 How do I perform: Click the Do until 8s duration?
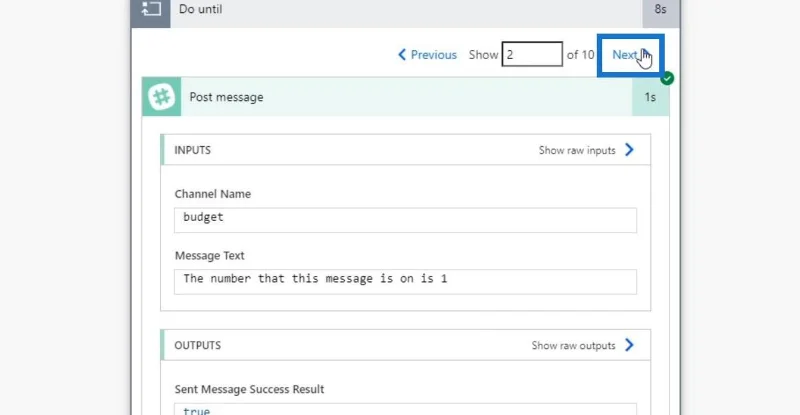click(661, 10)
